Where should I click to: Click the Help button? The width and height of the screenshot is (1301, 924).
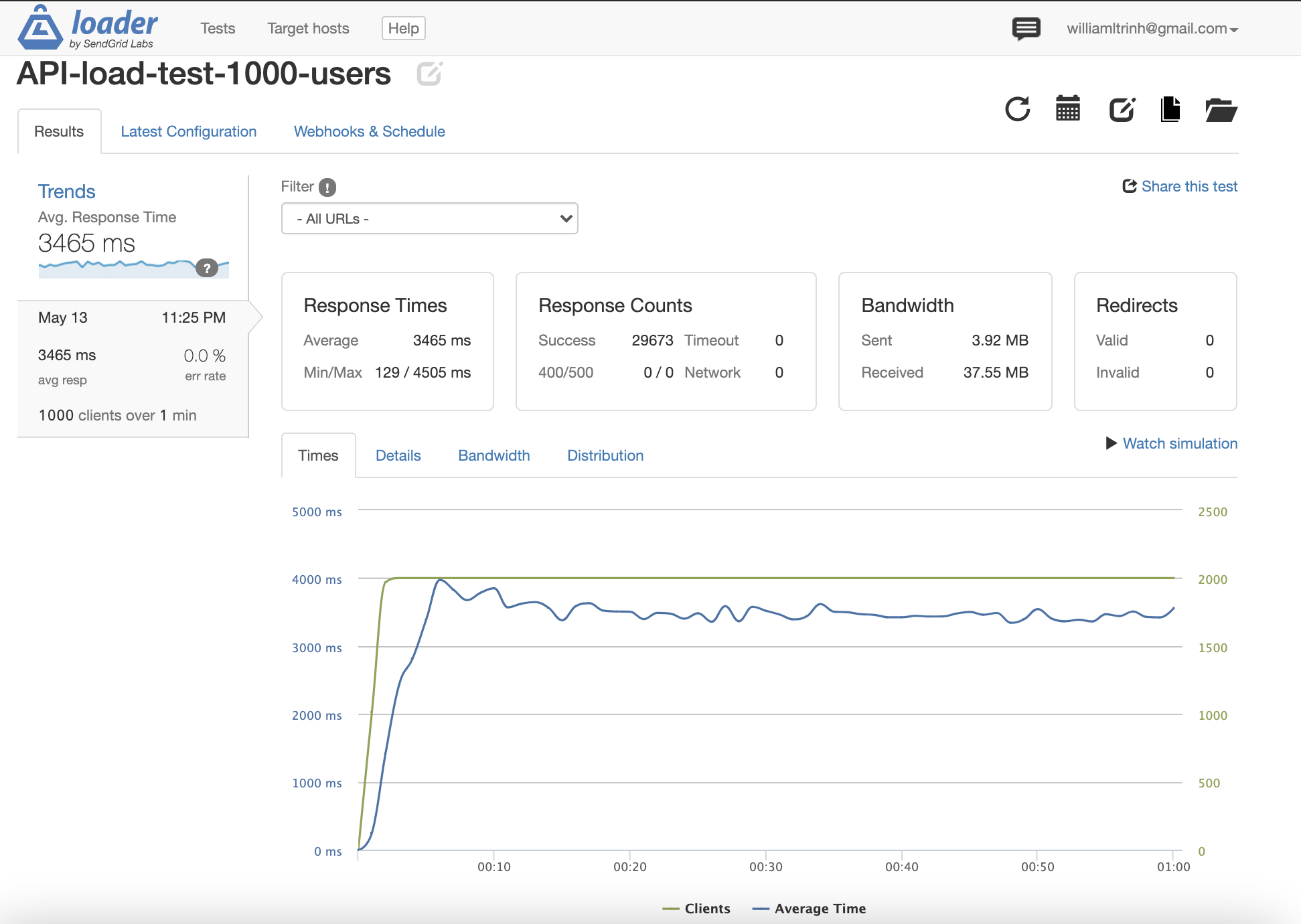(x=403, y=29)
